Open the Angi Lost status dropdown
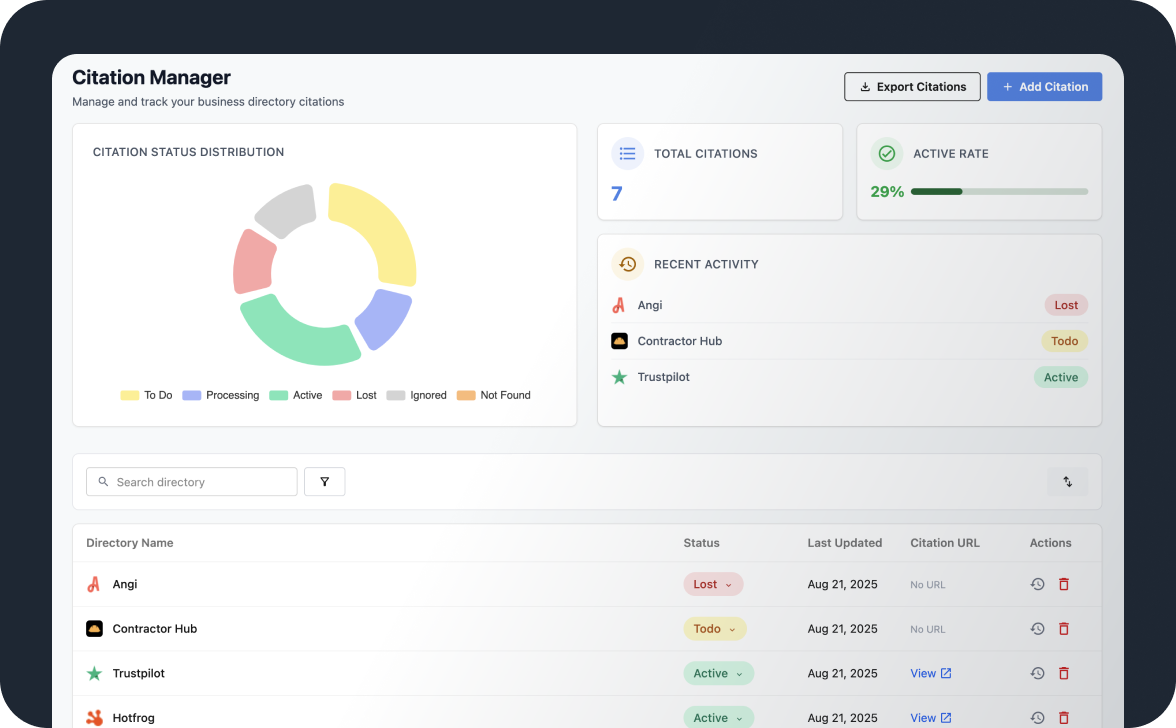Viewport: 1176px width, 728px height. [x=713, y=584]
